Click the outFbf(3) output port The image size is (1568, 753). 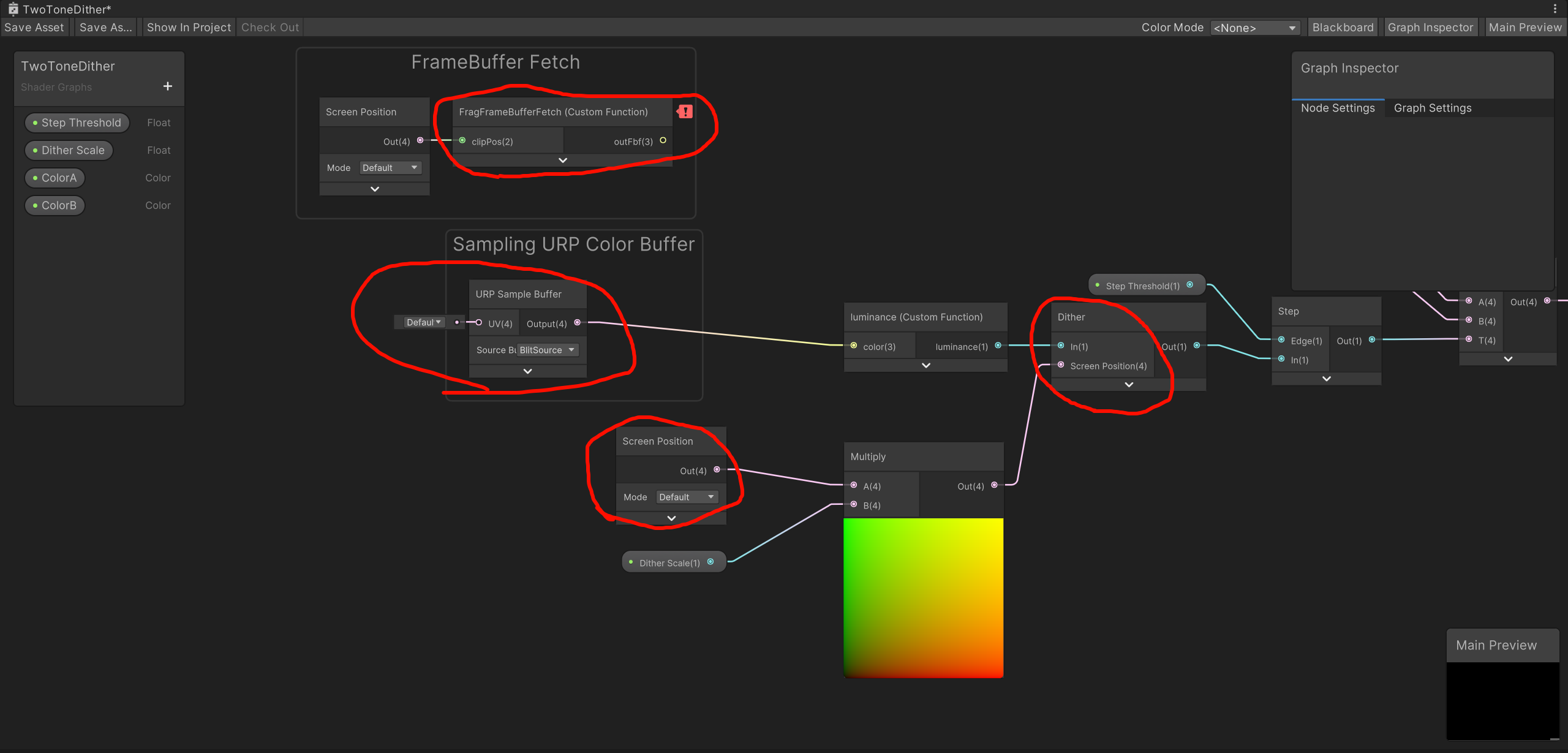[663, 141]
